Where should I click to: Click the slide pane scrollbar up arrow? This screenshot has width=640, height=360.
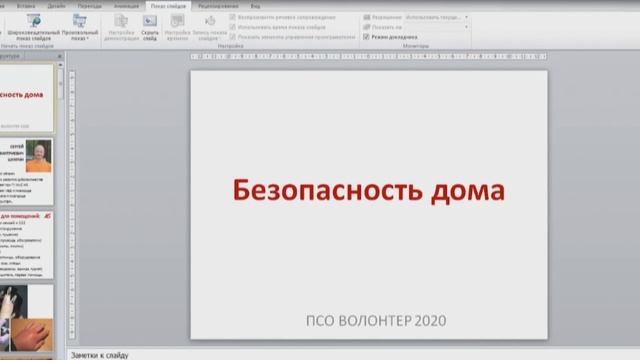pyautogui.click(x=60, y=65)
